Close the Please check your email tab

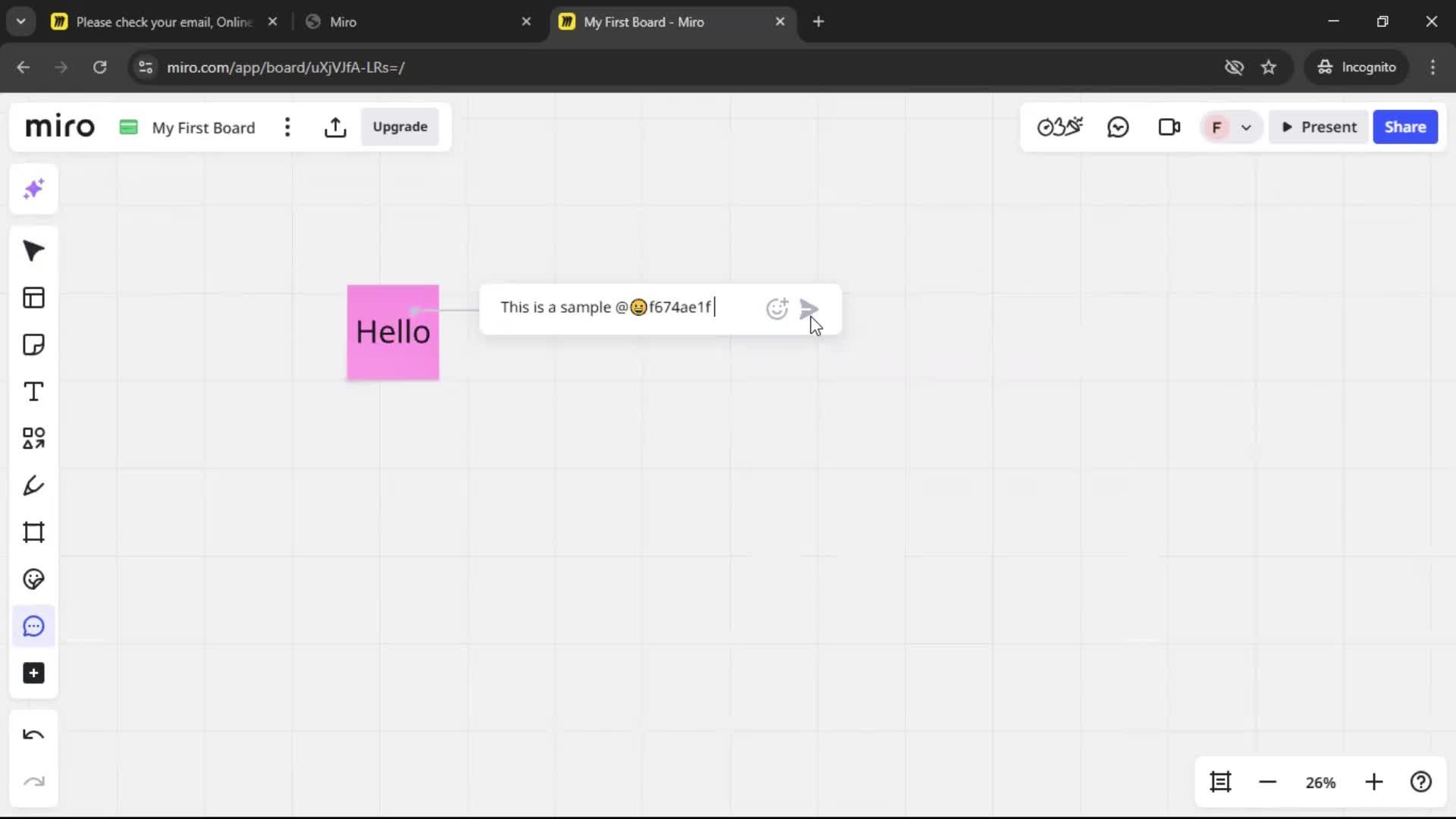(272, 21)
